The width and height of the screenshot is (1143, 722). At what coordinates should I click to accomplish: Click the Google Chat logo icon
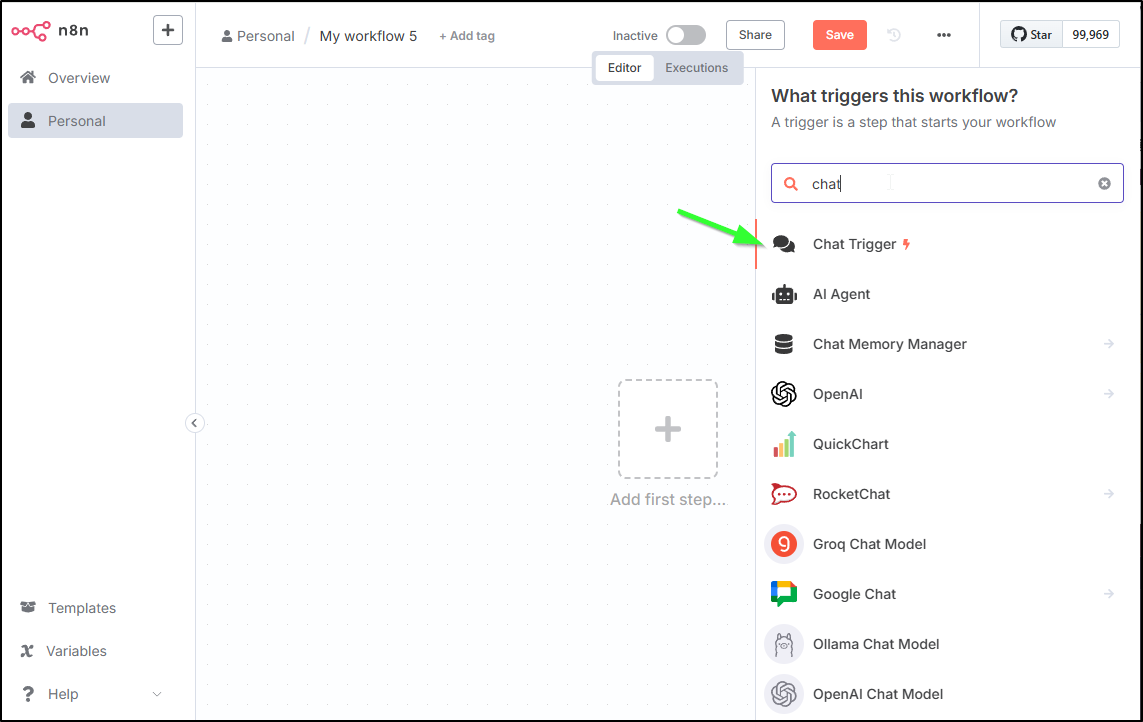click(784, 594)
